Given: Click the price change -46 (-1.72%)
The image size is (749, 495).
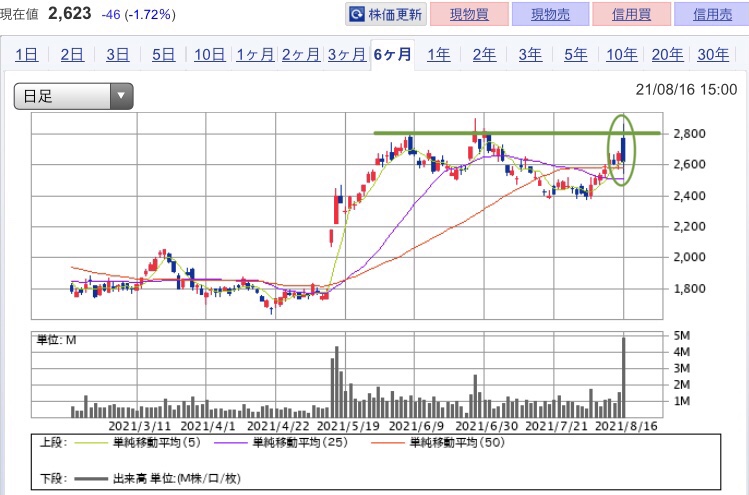Looking at the screenshot, I should pyautogui.click(x=139, y=15).
